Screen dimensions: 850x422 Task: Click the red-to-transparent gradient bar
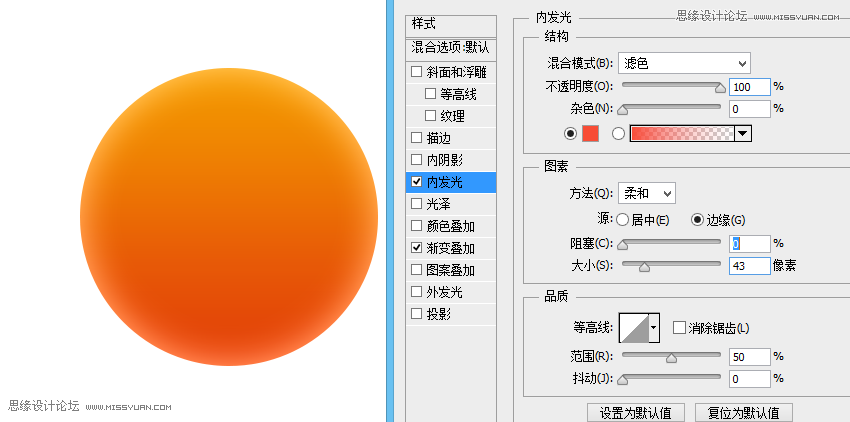682,133
